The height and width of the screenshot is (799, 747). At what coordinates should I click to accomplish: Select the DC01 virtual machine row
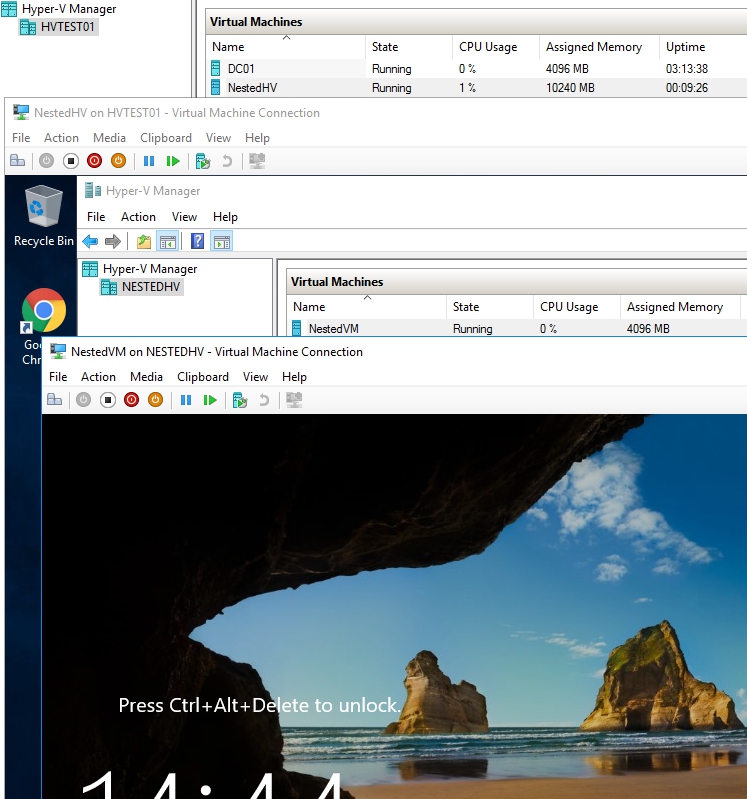pos(242,69)
